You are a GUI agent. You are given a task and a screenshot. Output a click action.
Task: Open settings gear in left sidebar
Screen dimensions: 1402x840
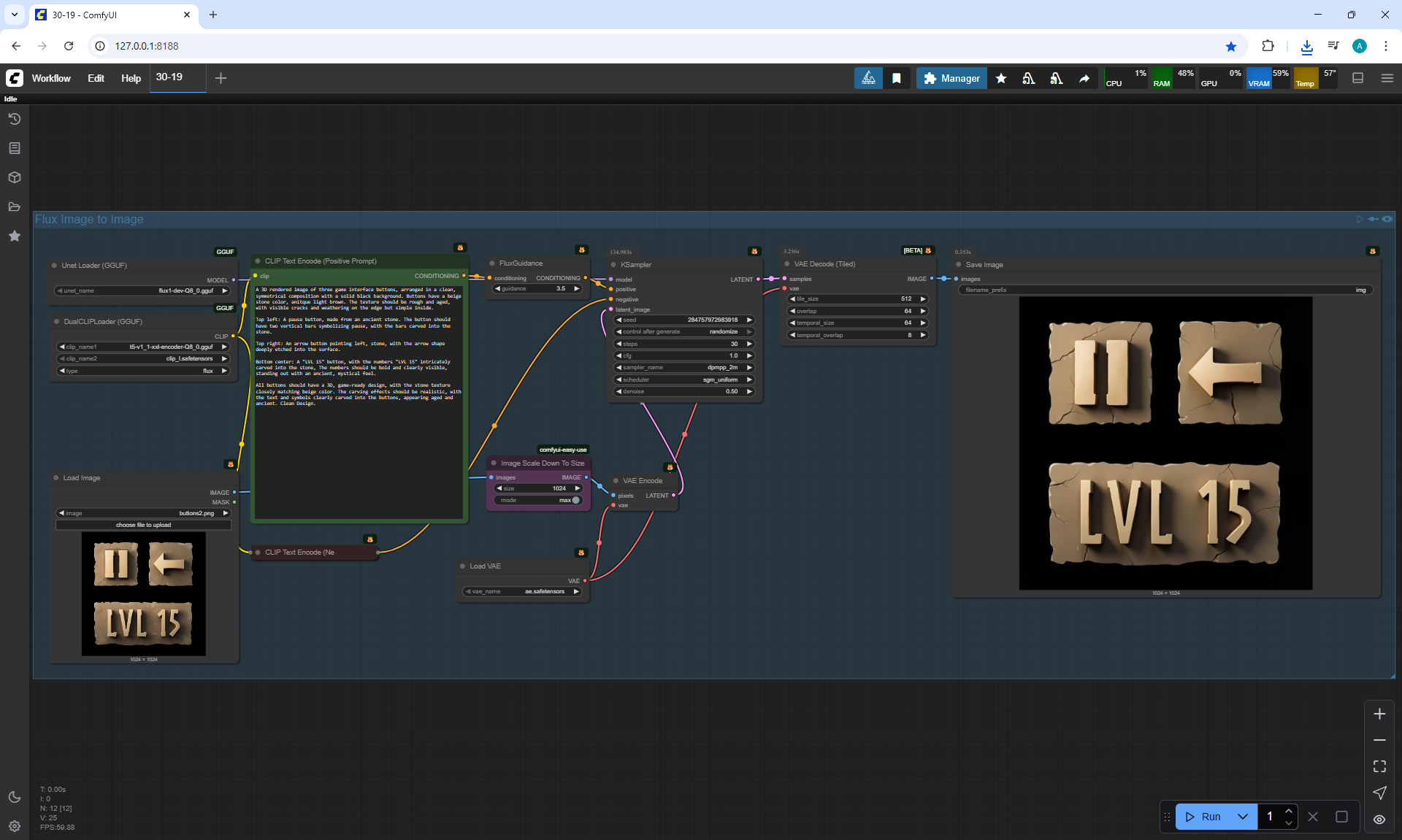pos(15,826)
